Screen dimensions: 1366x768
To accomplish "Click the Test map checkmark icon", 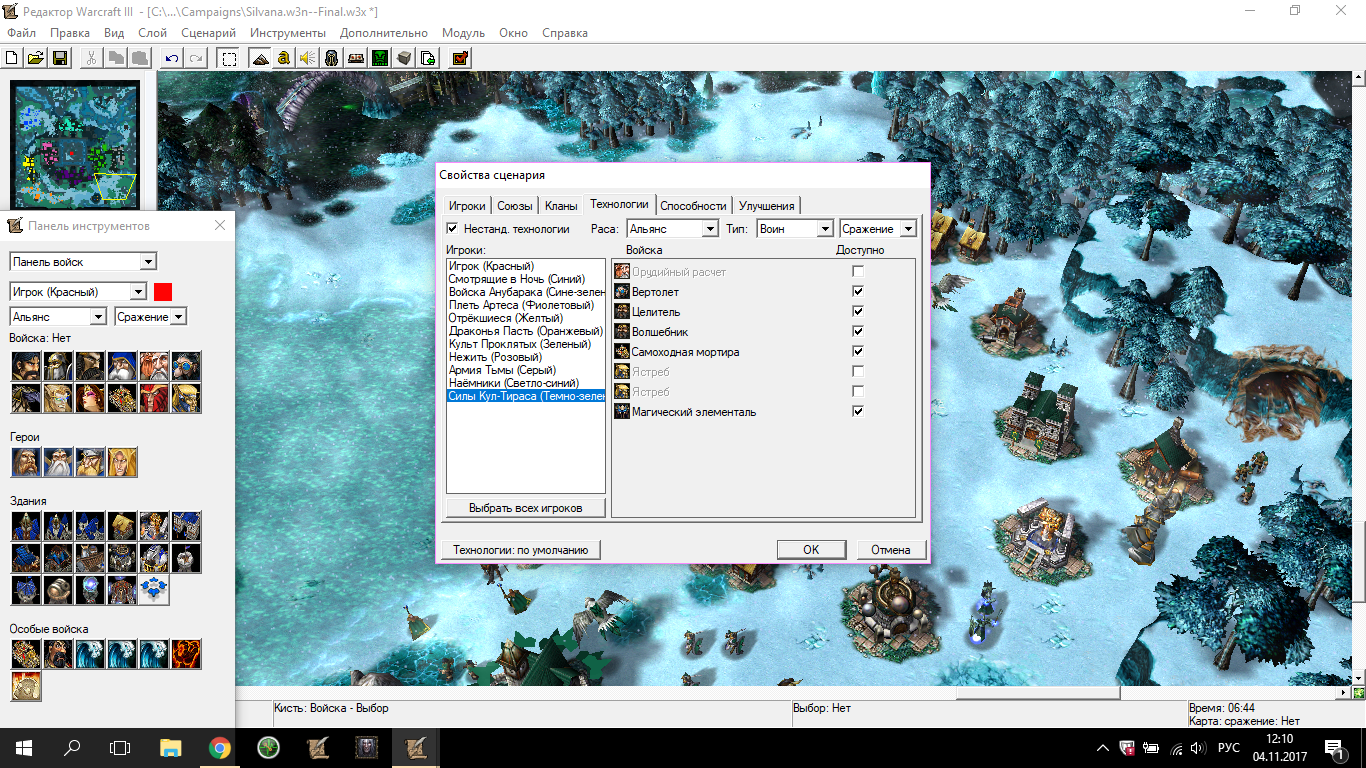I will pos(460,58).
